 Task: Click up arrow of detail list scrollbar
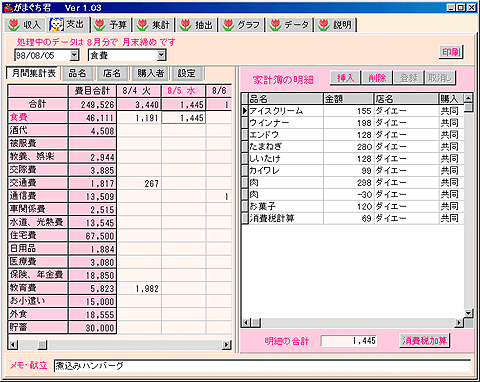pos(468,98)
